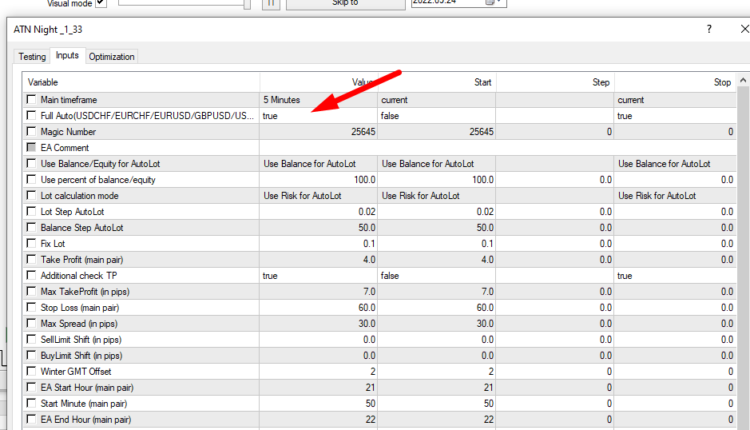The width and height of the screenshot is (750, 430).
Task: Click the scrollbar up arrow in inputs list
Action: click(743, 82)
